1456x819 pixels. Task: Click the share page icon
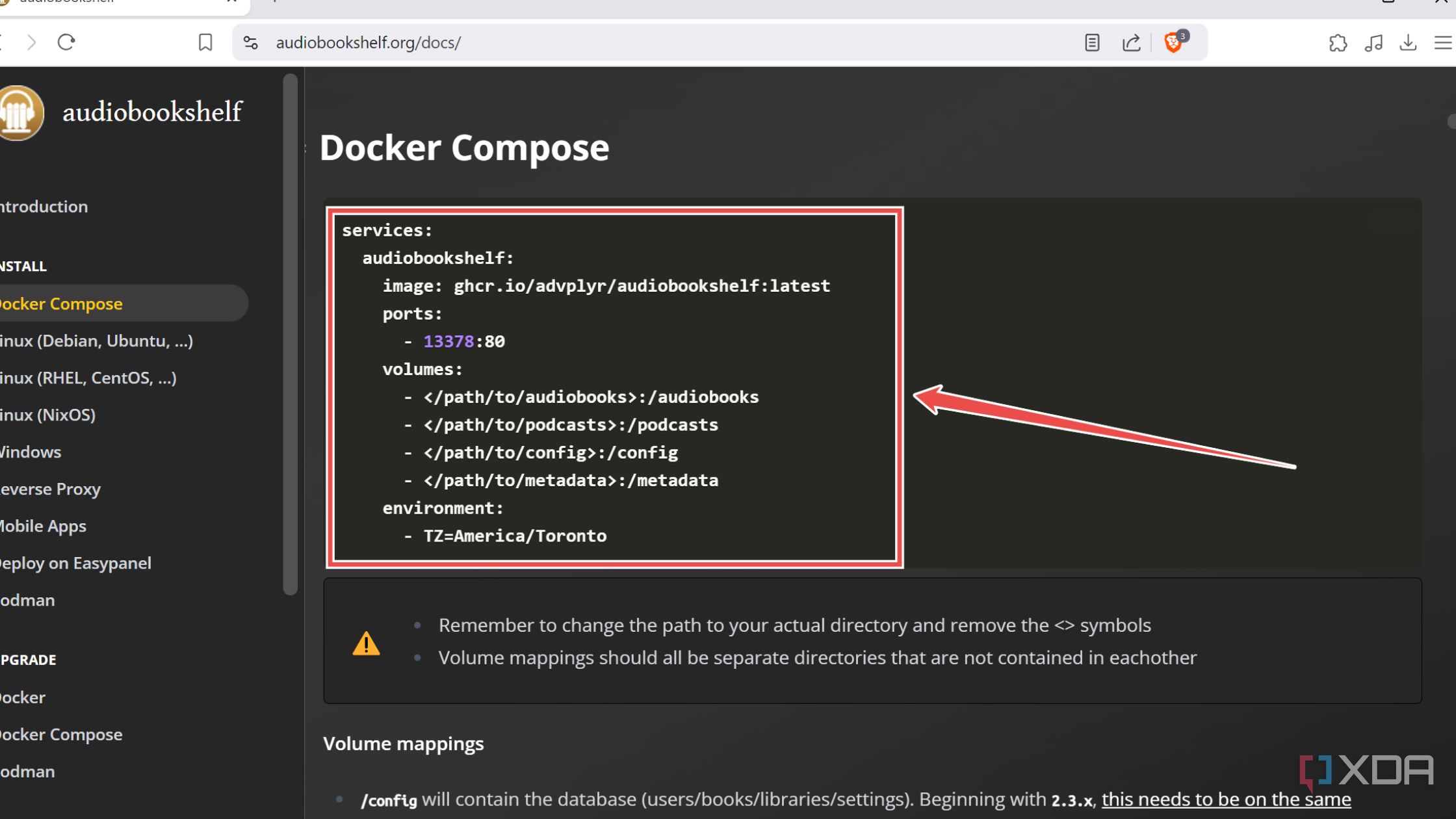click(1131, 42)
